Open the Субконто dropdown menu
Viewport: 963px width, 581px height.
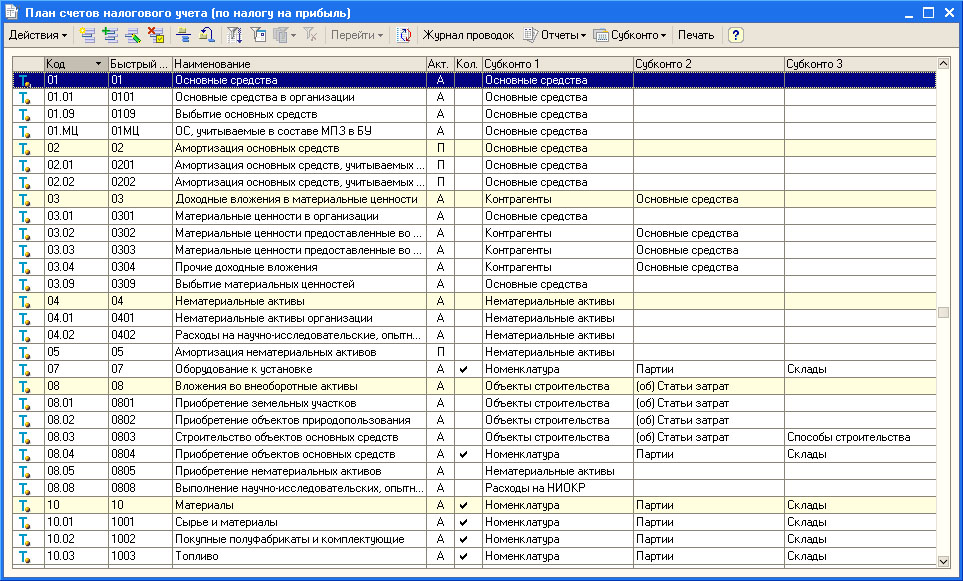click(630, 35)
